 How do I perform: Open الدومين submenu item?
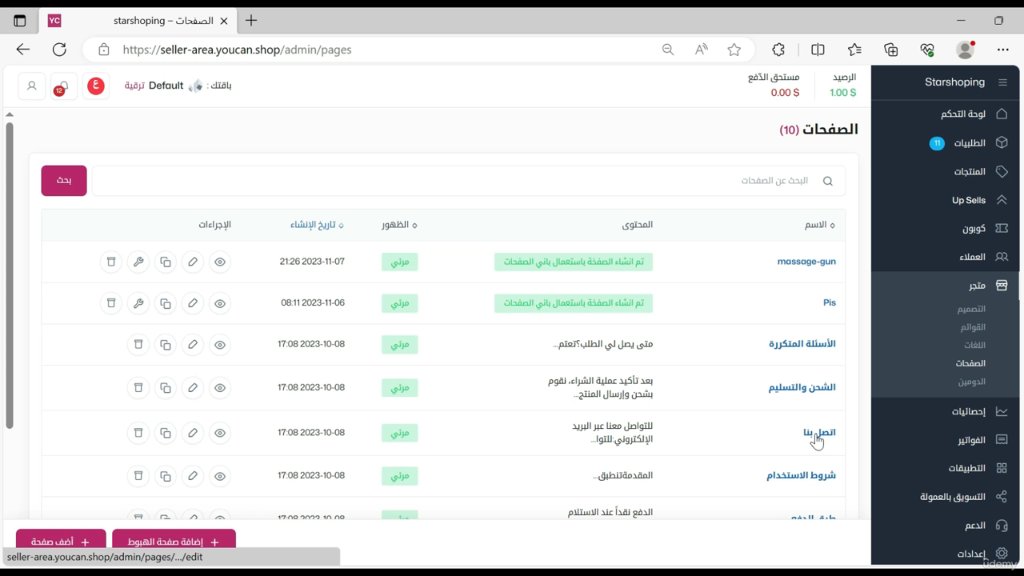pos(972,381)
